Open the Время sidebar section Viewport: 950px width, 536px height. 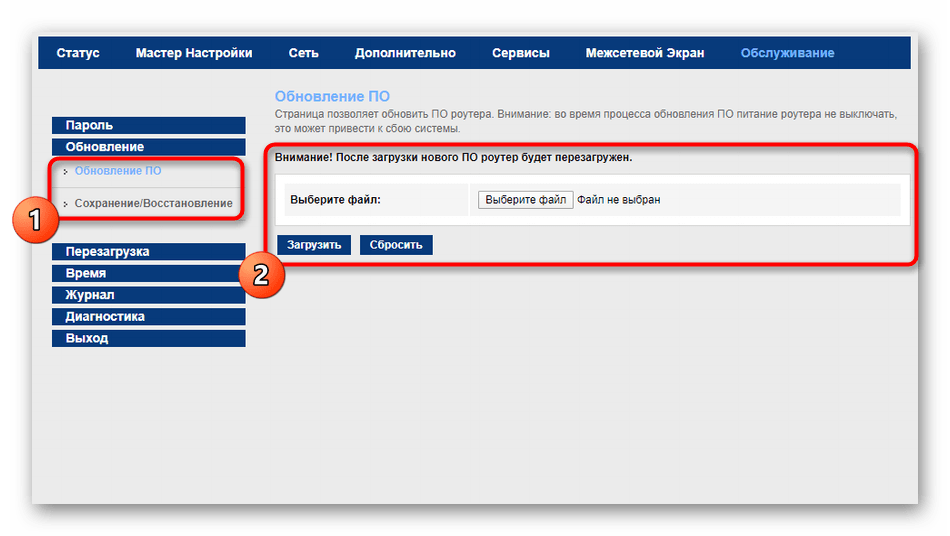(x=148, y=274)
